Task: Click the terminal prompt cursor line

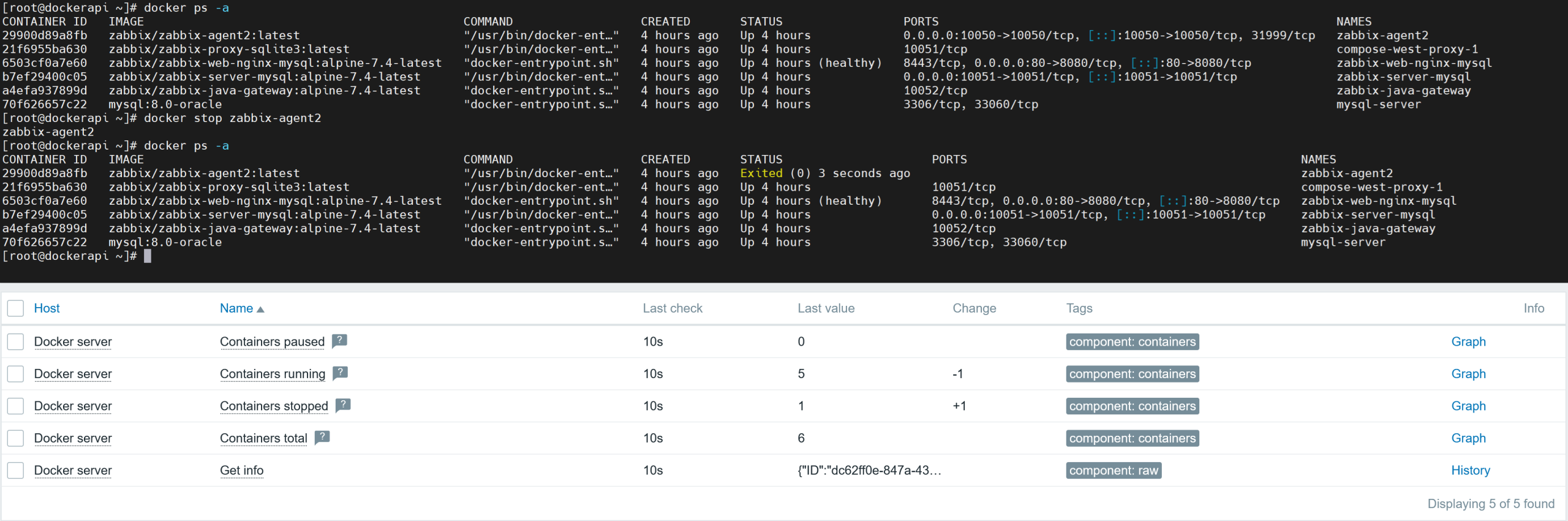Action: pos(148,256)
